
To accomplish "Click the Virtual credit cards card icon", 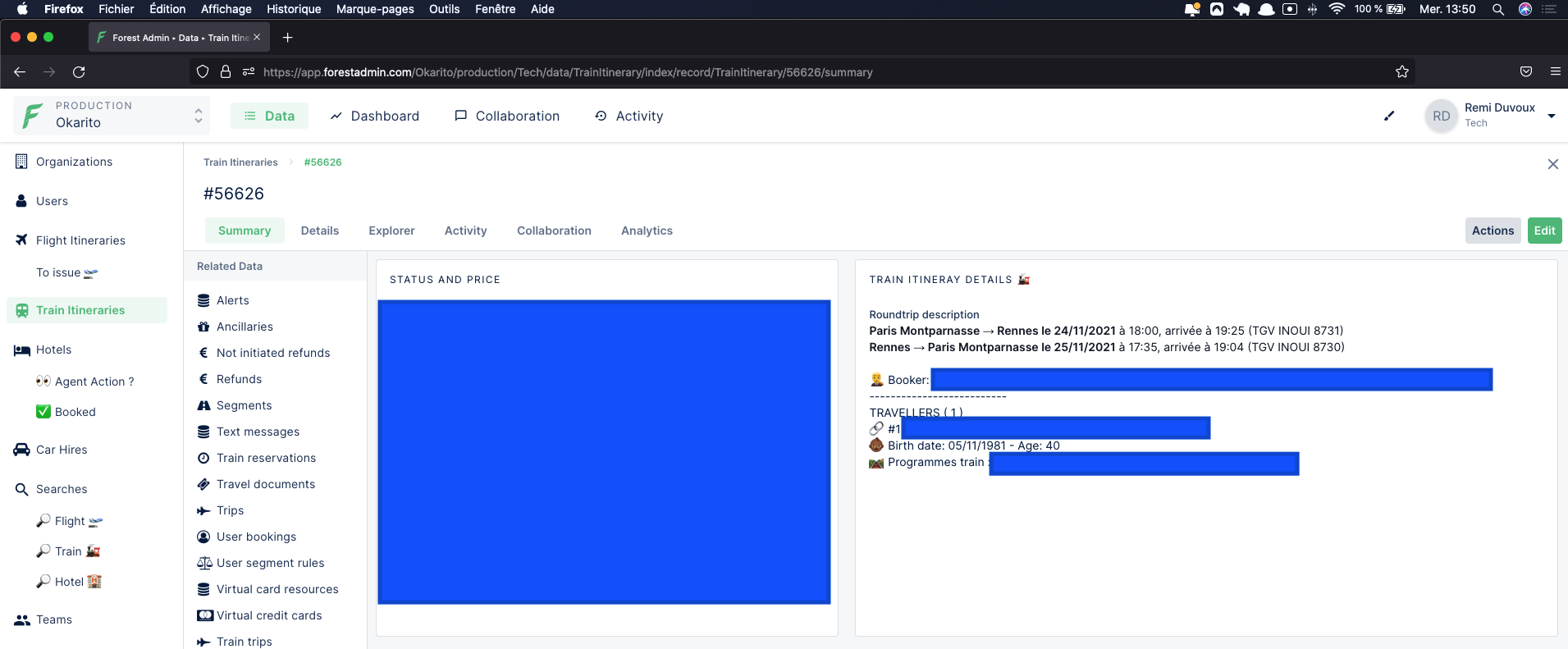I will (205, 615).
